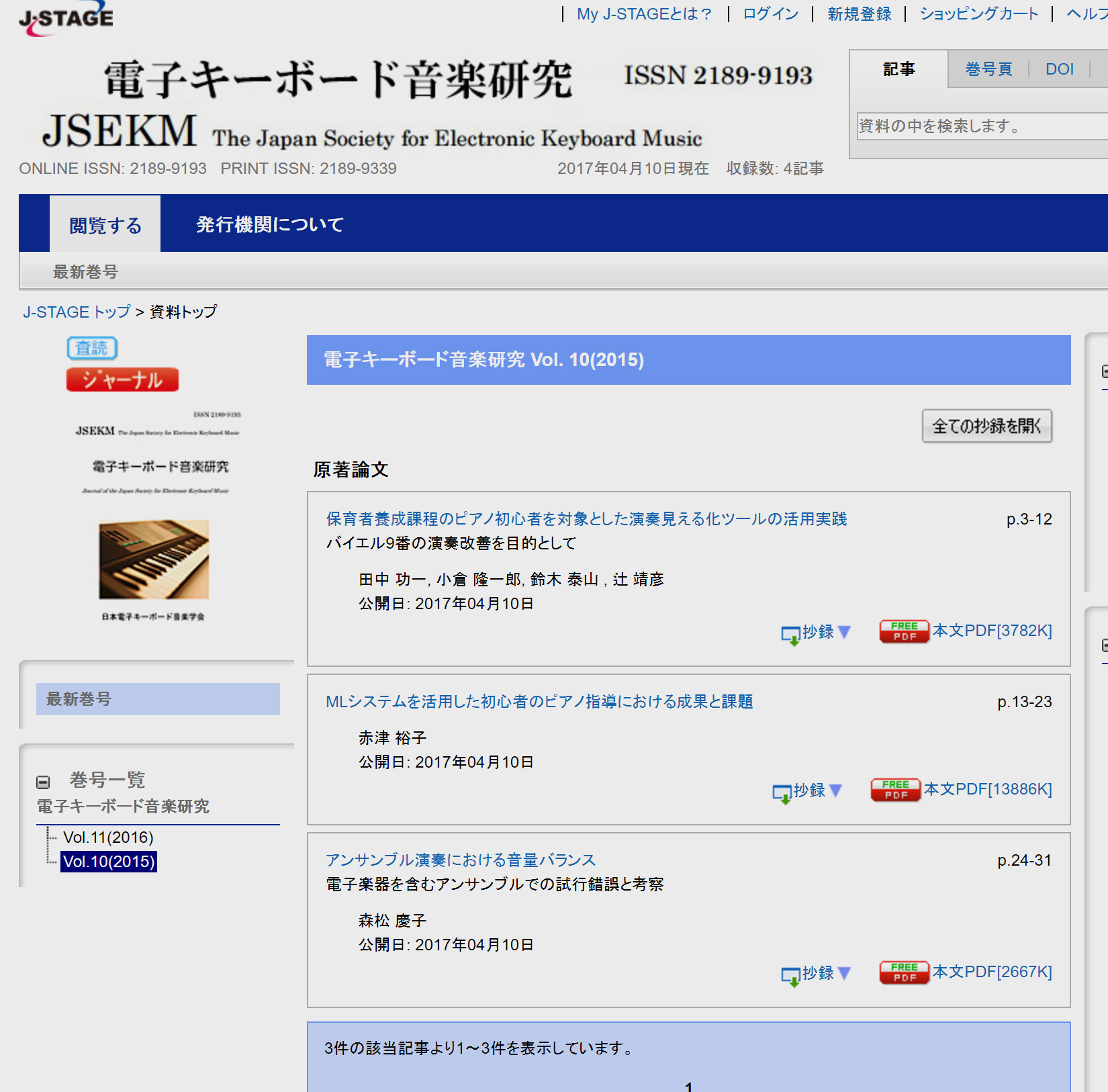Click the 最新巻号 sidebar item
The height and width of the screenshot is (1092, 1108).
(x=158, y=699)
